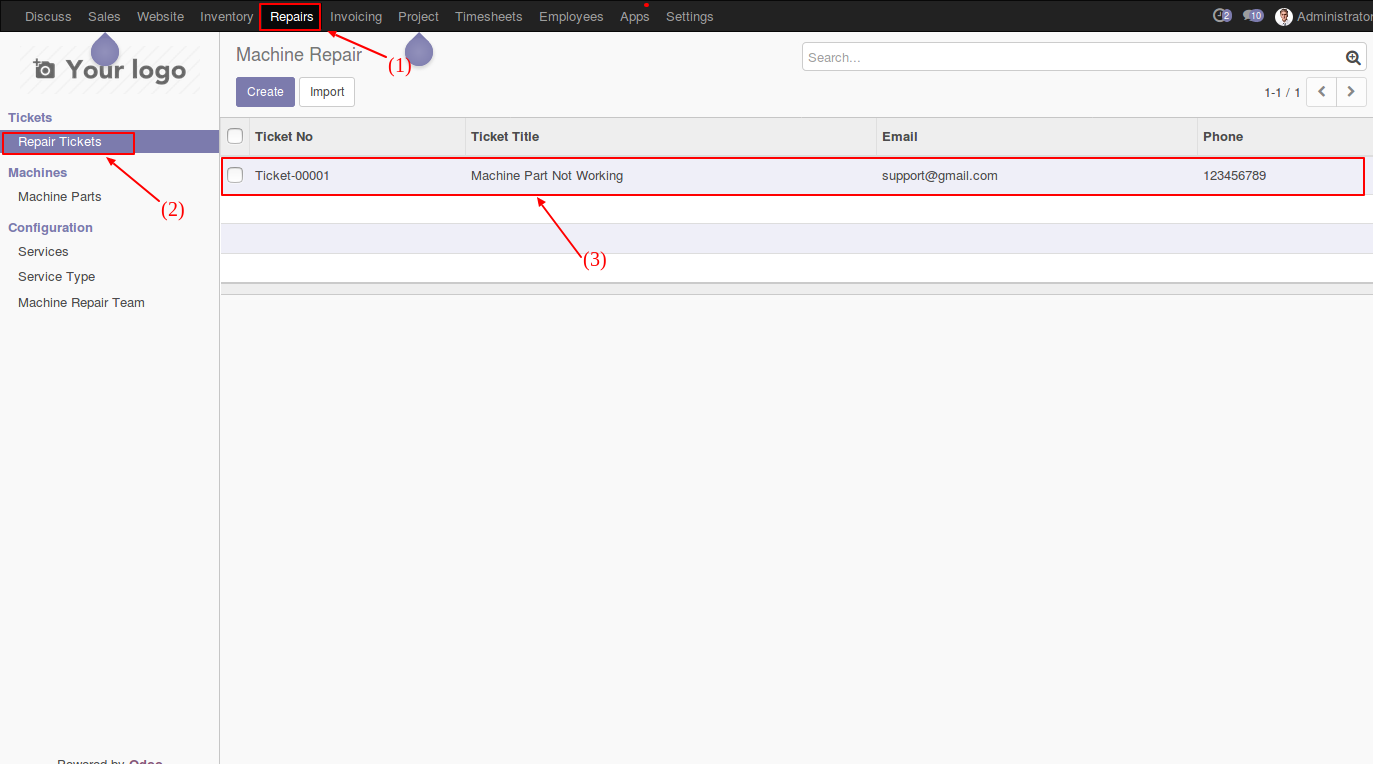Click the Create button
The width and height of the screenshot is (1373, 764).
265,92
